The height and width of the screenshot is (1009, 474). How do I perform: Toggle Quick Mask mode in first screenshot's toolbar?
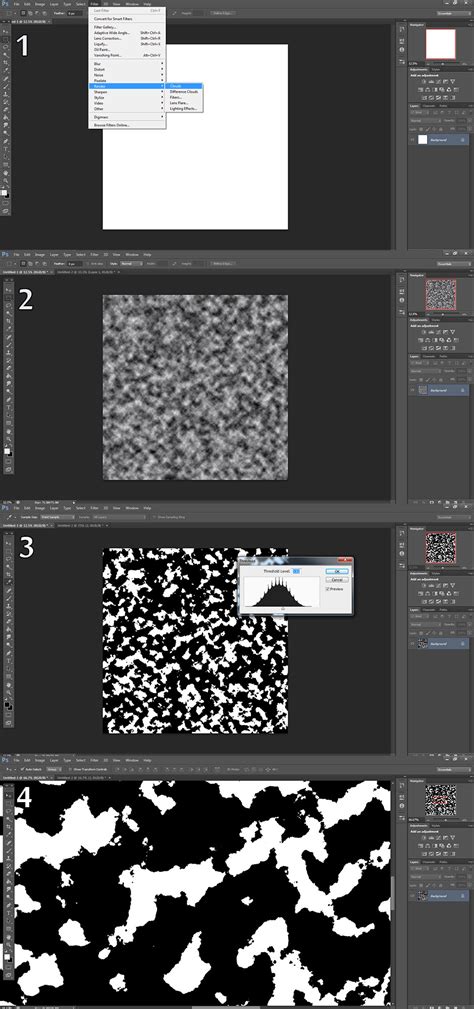tap(6, 203)
